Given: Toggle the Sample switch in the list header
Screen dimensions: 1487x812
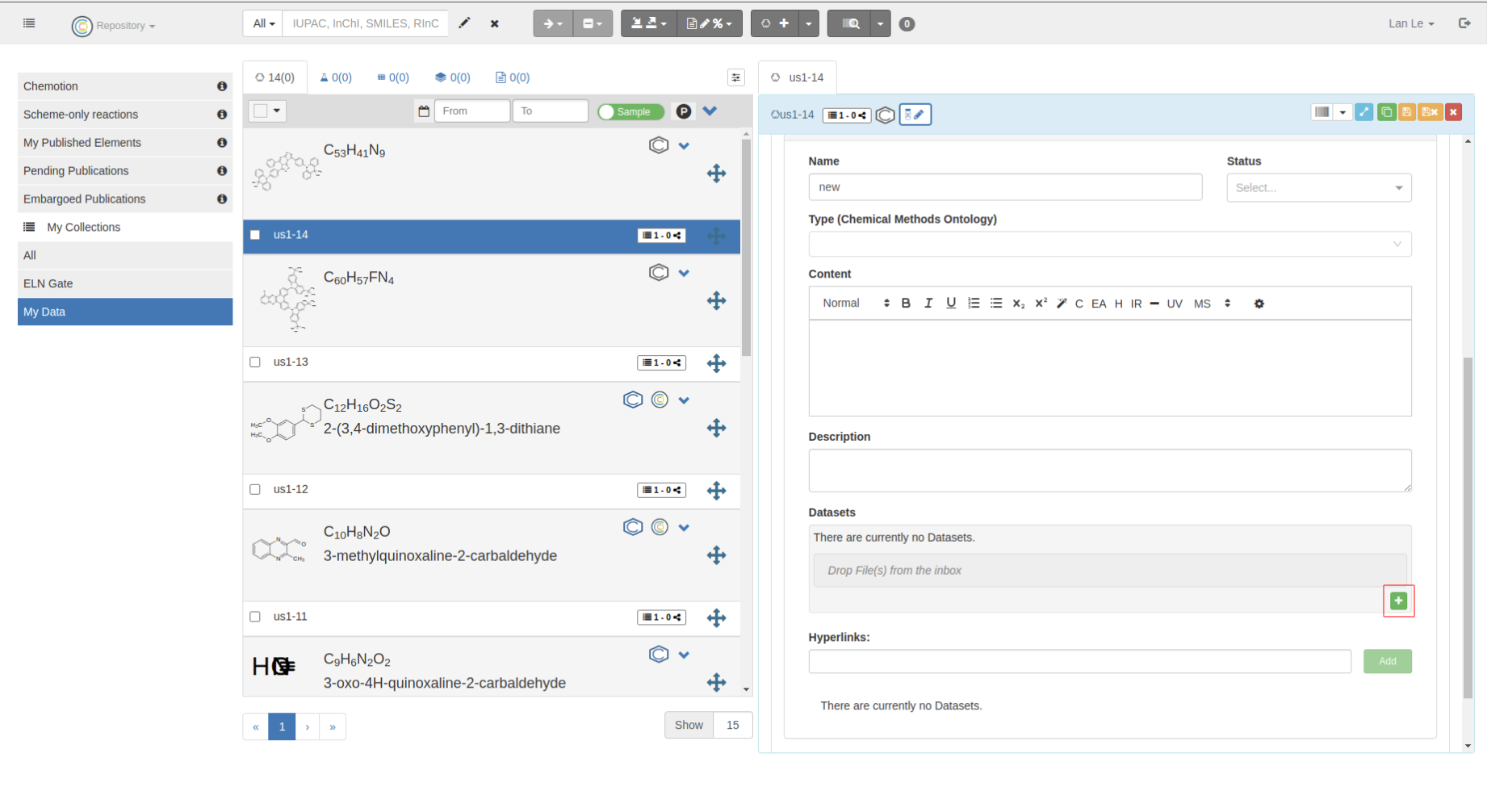Looking at the screenshot, I should pos(630,111).
